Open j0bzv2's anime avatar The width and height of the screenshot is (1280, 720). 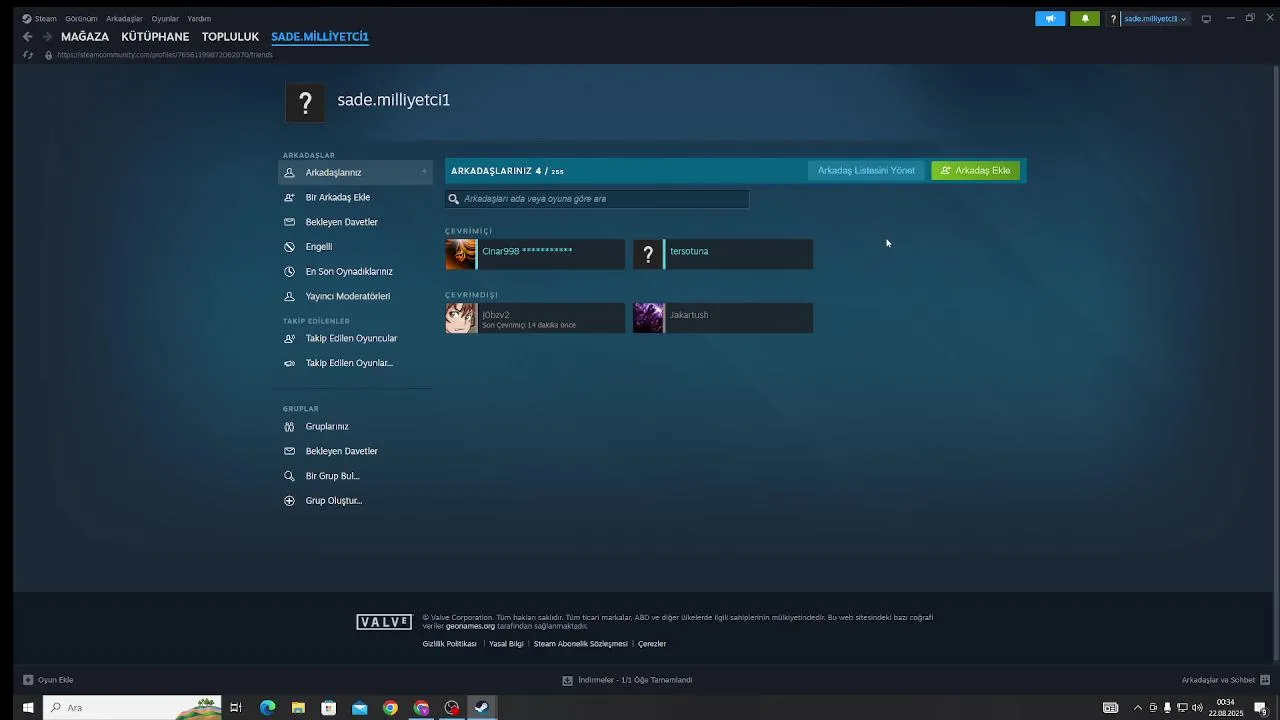(x=461, y=318)
